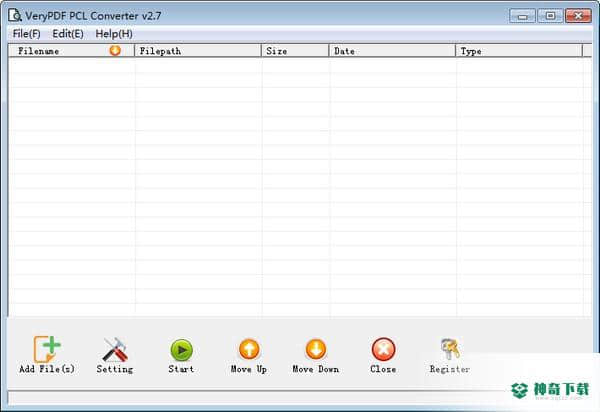Open the Setting tools icon
600x412 pixels.
point(115,349)
